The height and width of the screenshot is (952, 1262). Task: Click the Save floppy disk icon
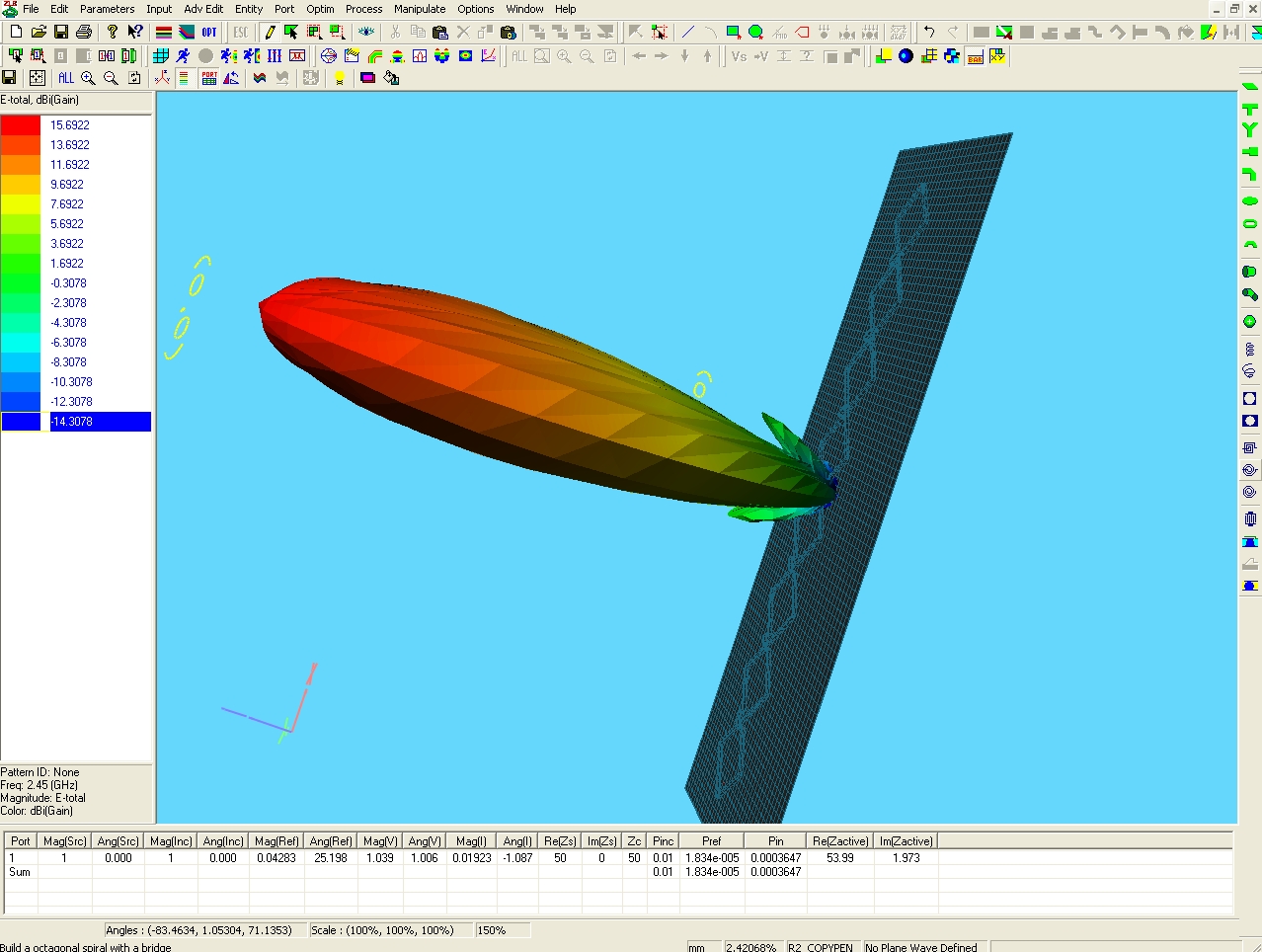(x=61, y=33)
